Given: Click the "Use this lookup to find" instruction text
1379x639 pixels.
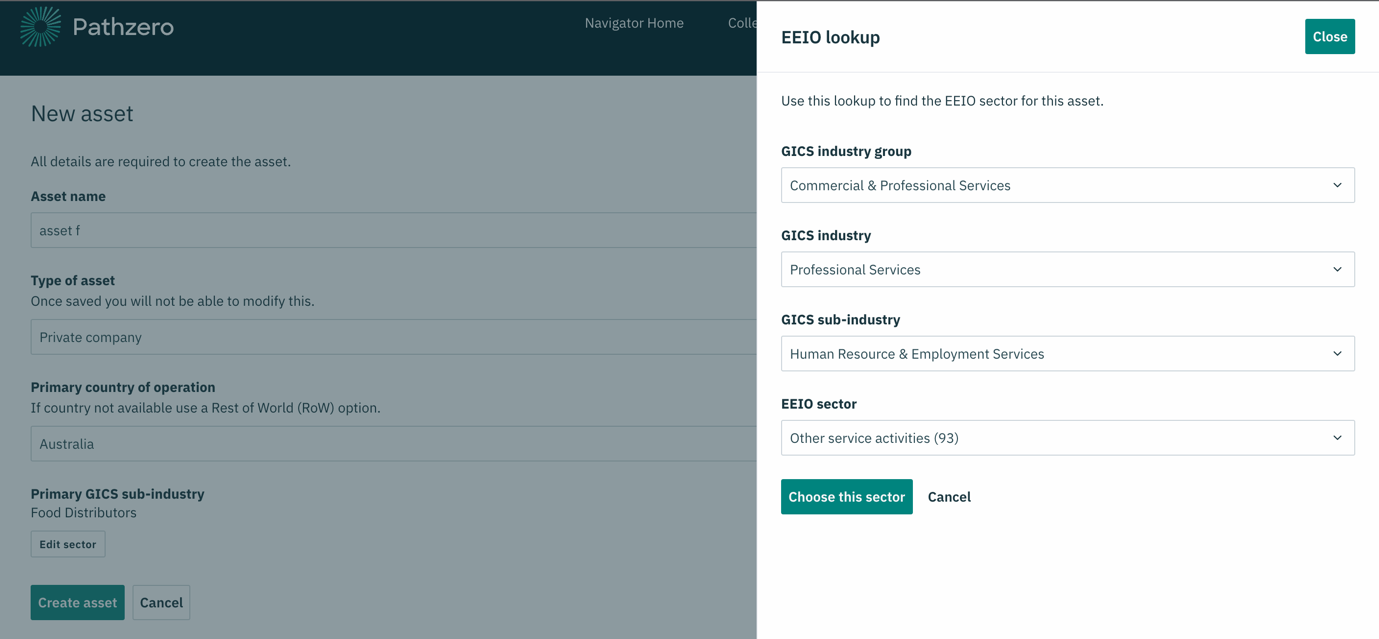Looking at the screenshot, I should 942,101.
